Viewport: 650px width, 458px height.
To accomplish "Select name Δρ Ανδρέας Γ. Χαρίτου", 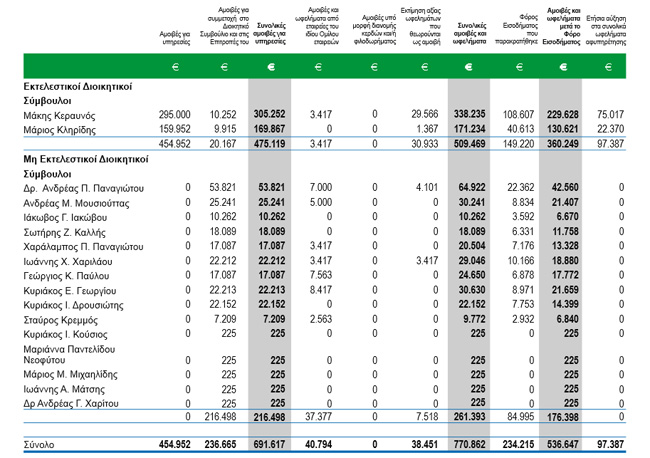I will coord(71,403).
